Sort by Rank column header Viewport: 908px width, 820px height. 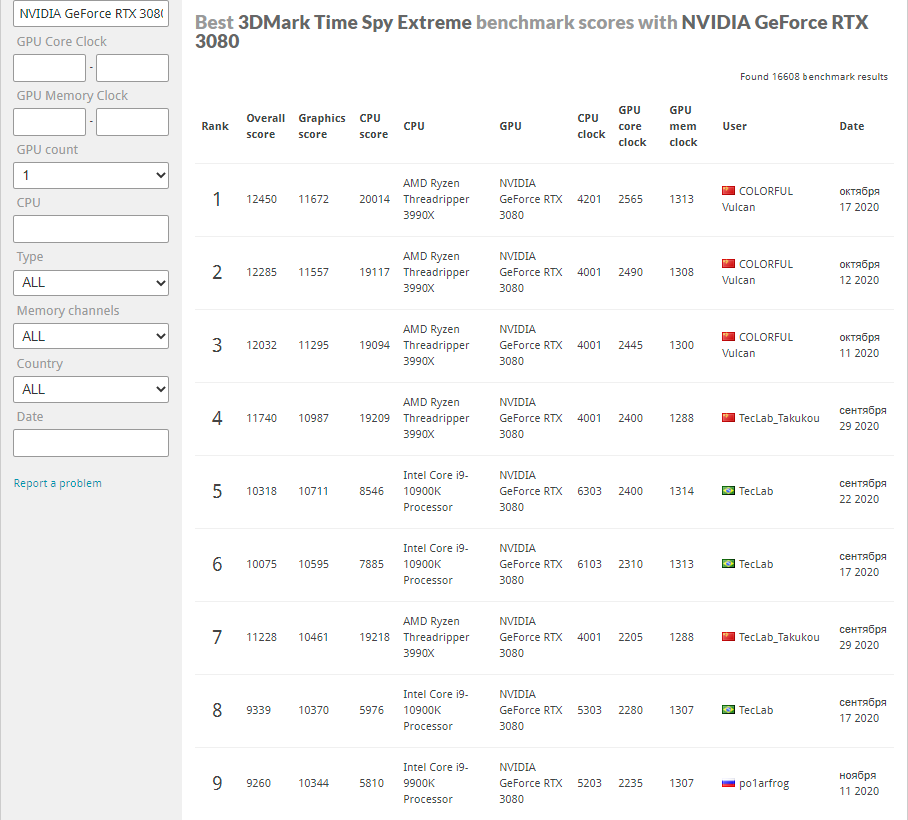pos(215,126)
